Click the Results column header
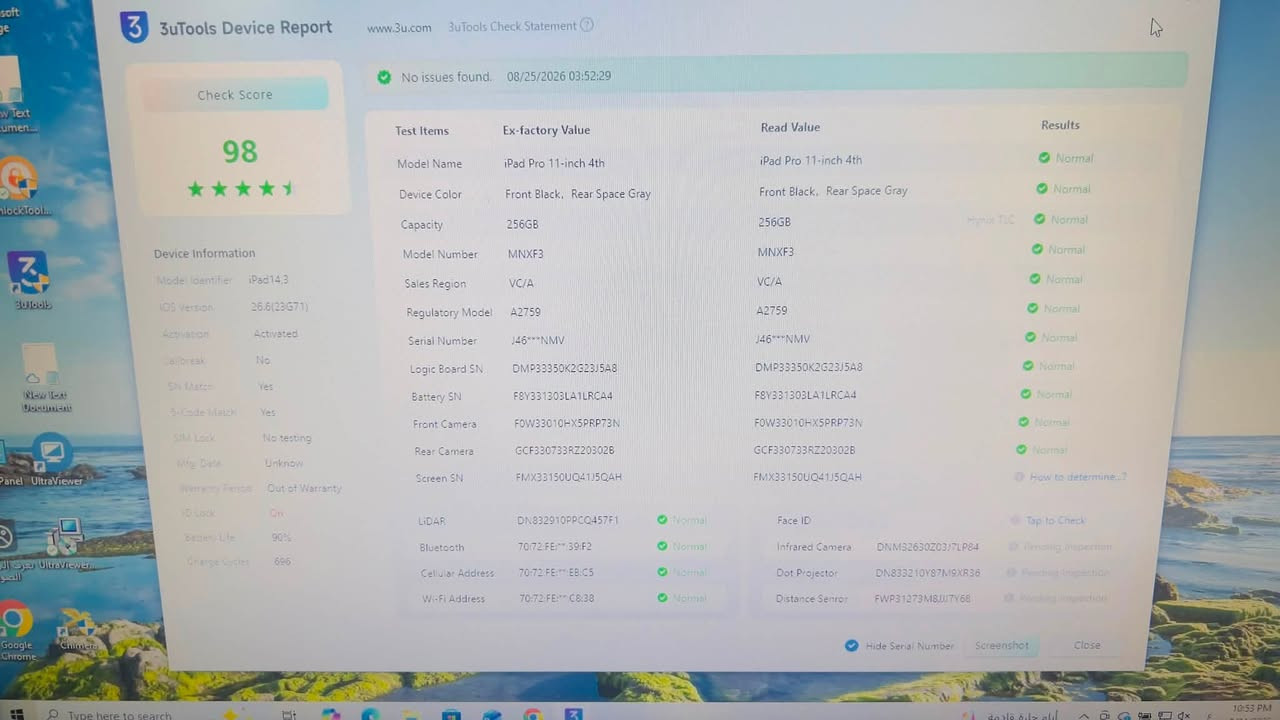 pyautogui.click(x=1060, y=125)
